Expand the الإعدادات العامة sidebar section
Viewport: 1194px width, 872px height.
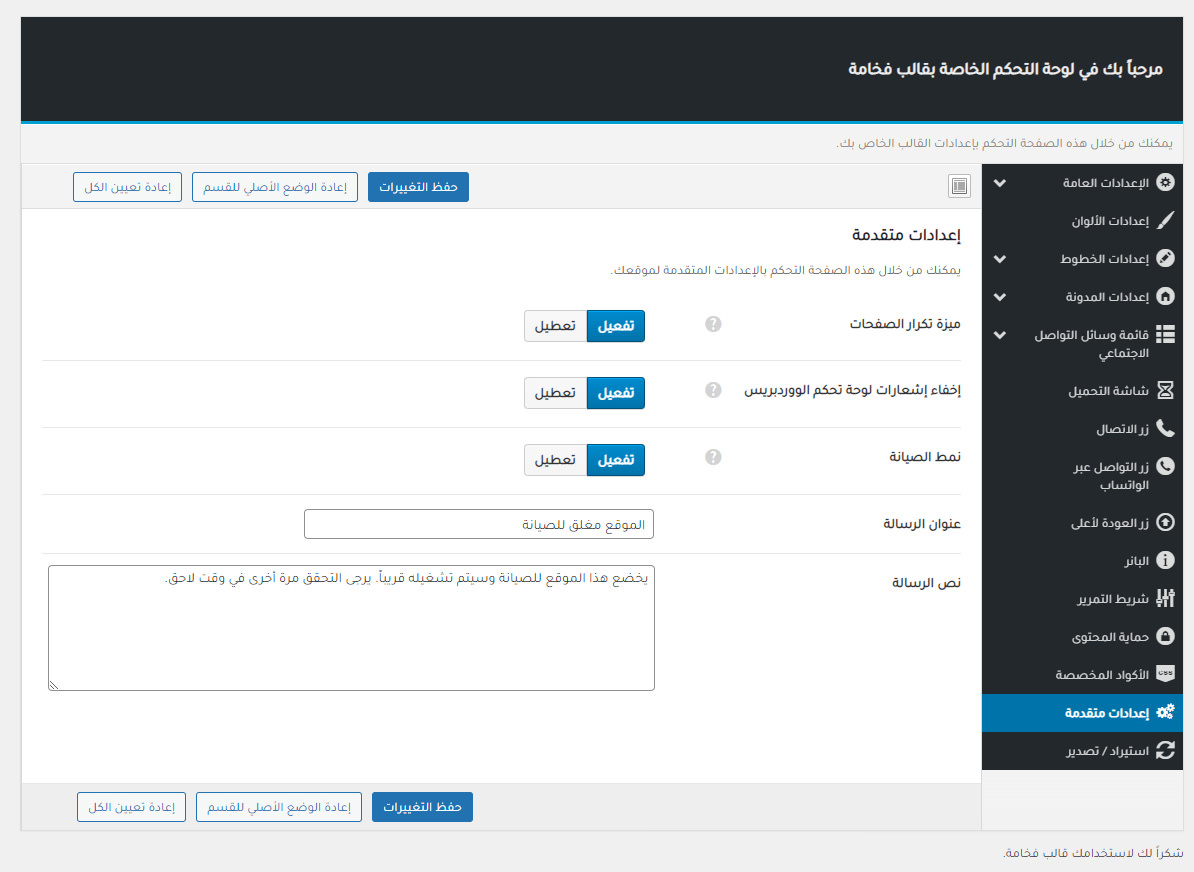click(1000, 184)
